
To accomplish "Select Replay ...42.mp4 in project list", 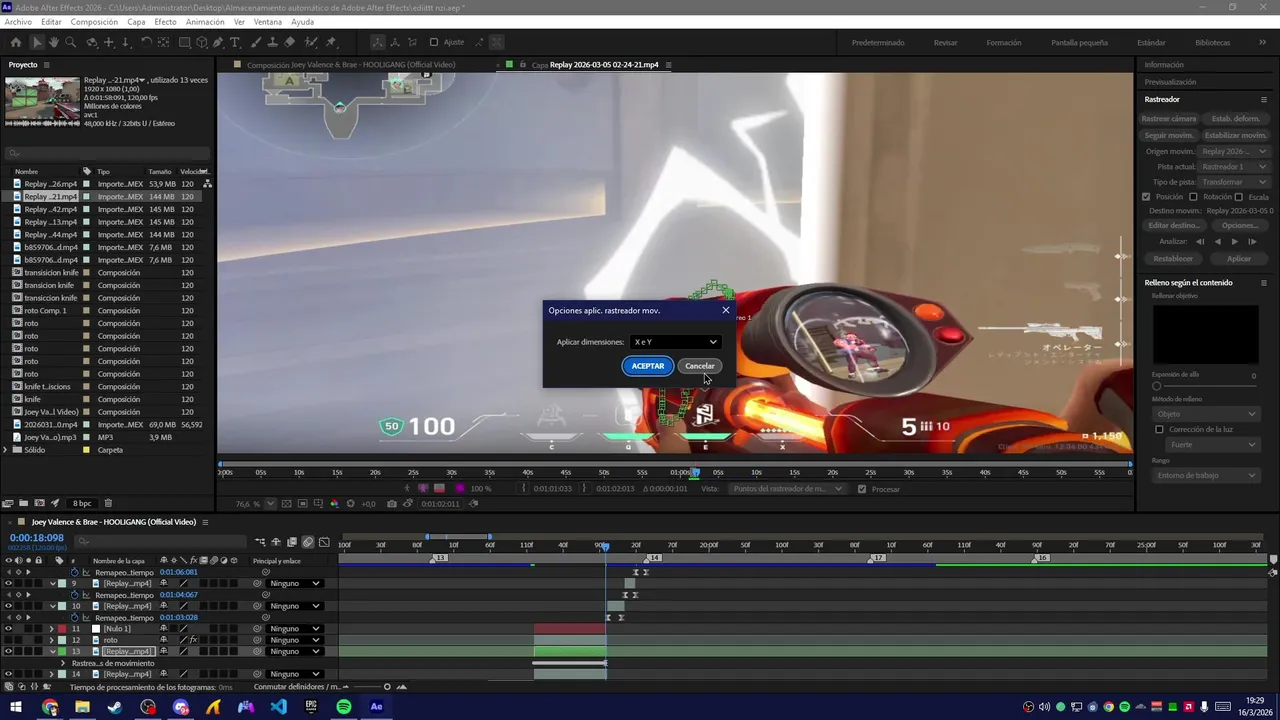I will coord(51,209).
